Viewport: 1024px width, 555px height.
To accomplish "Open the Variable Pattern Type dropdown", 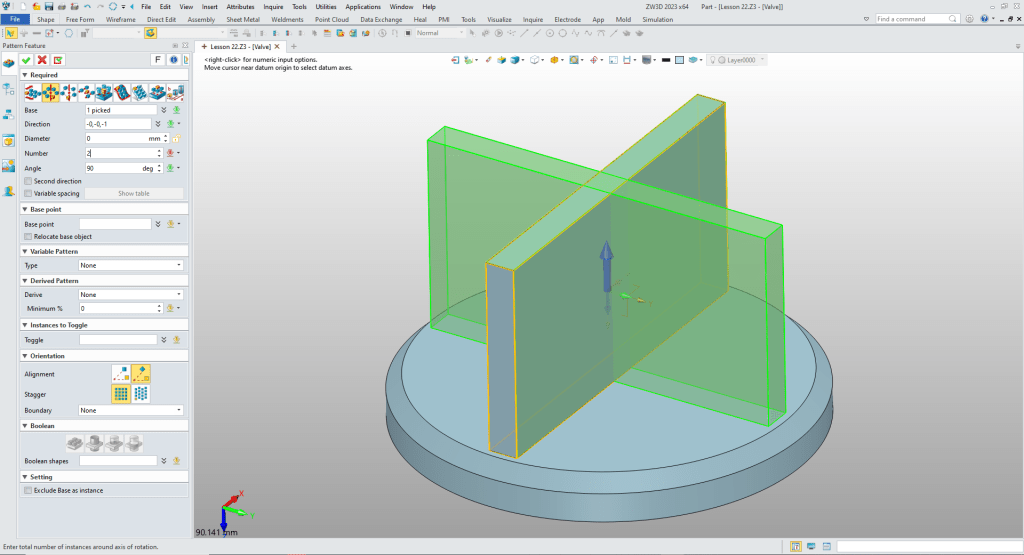I will 131,265.
